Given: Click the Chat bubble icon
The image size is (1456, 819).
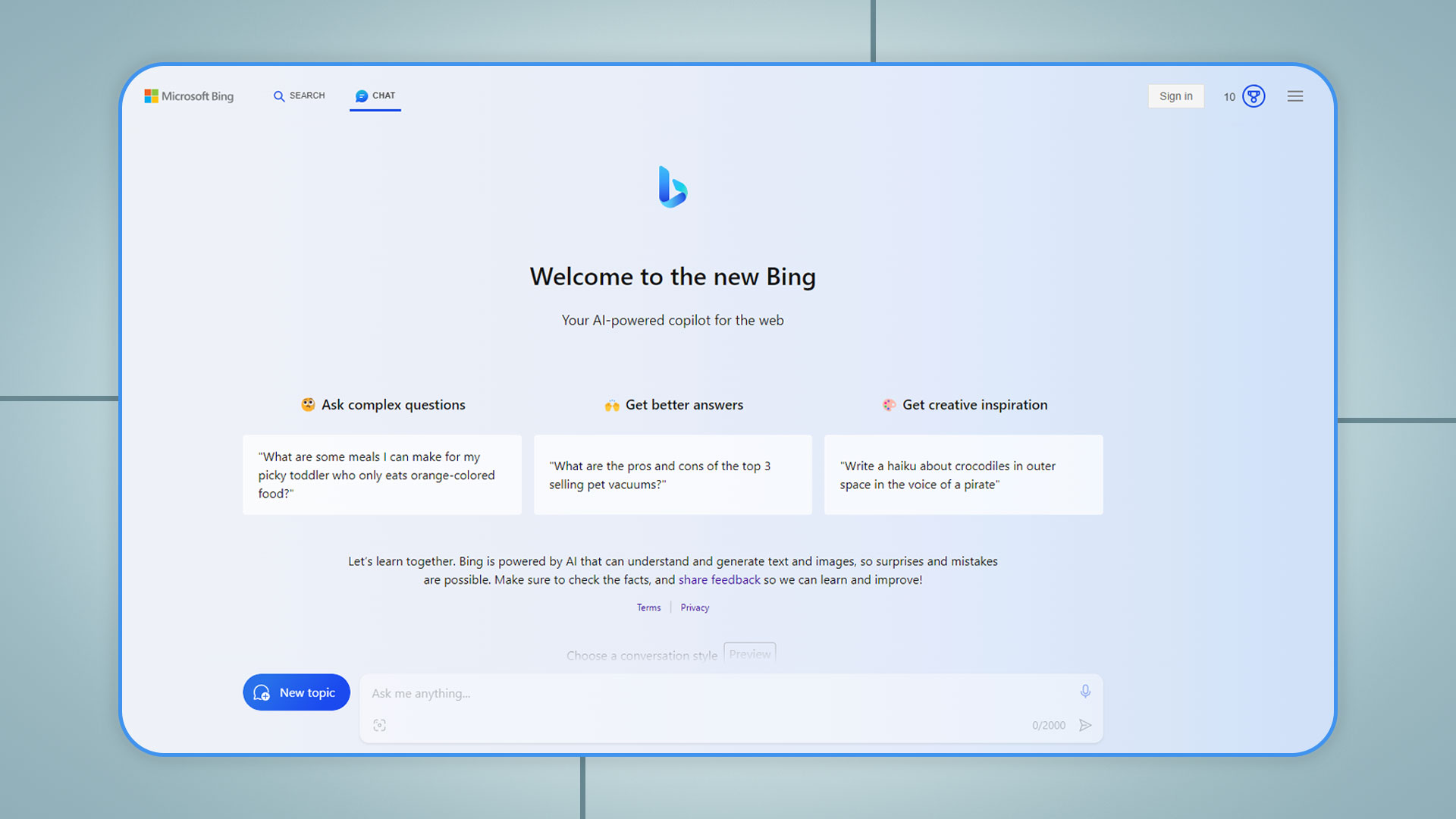Looking at the screenshot, I should [x=360, y=95].
